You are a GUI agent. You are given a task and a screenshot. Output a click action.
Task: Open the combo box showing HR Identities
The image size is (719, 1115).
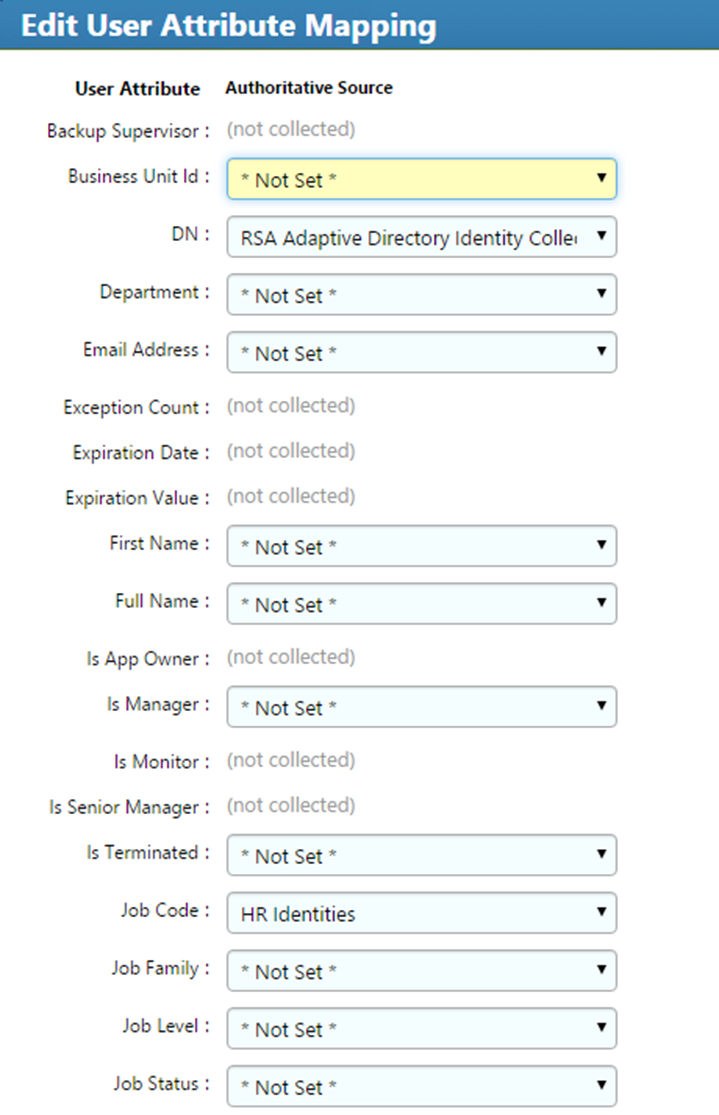click(x=420, y=913)
